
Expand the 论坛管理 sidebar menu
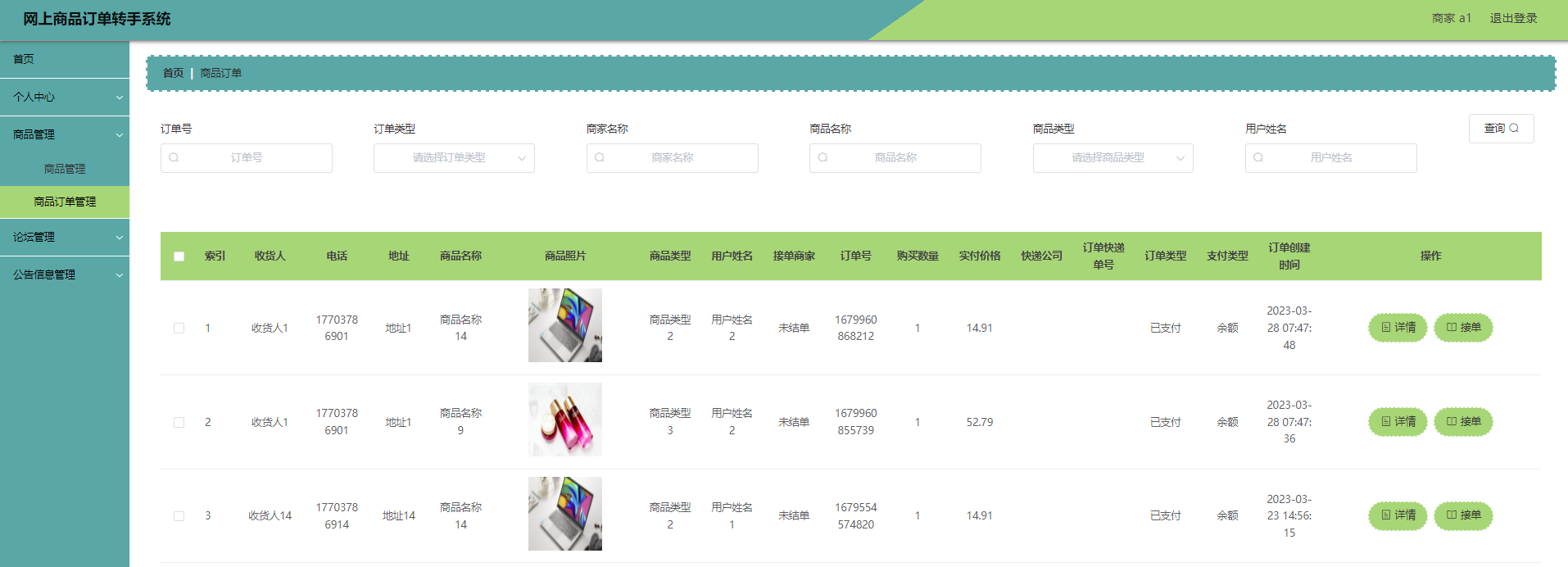point(65,237)
